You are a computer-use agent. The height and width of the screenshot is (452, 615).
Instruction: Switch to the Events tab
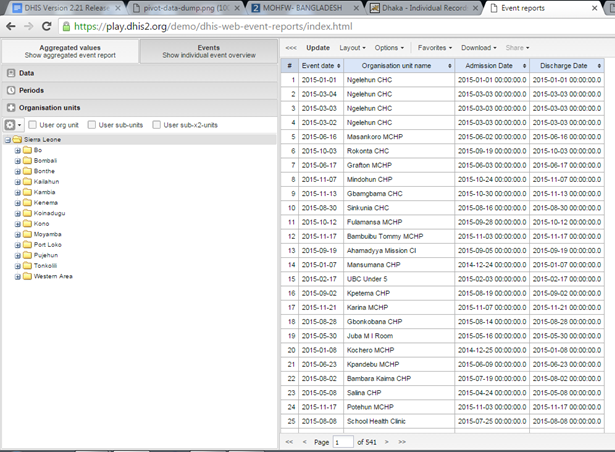tap(208, 52)
